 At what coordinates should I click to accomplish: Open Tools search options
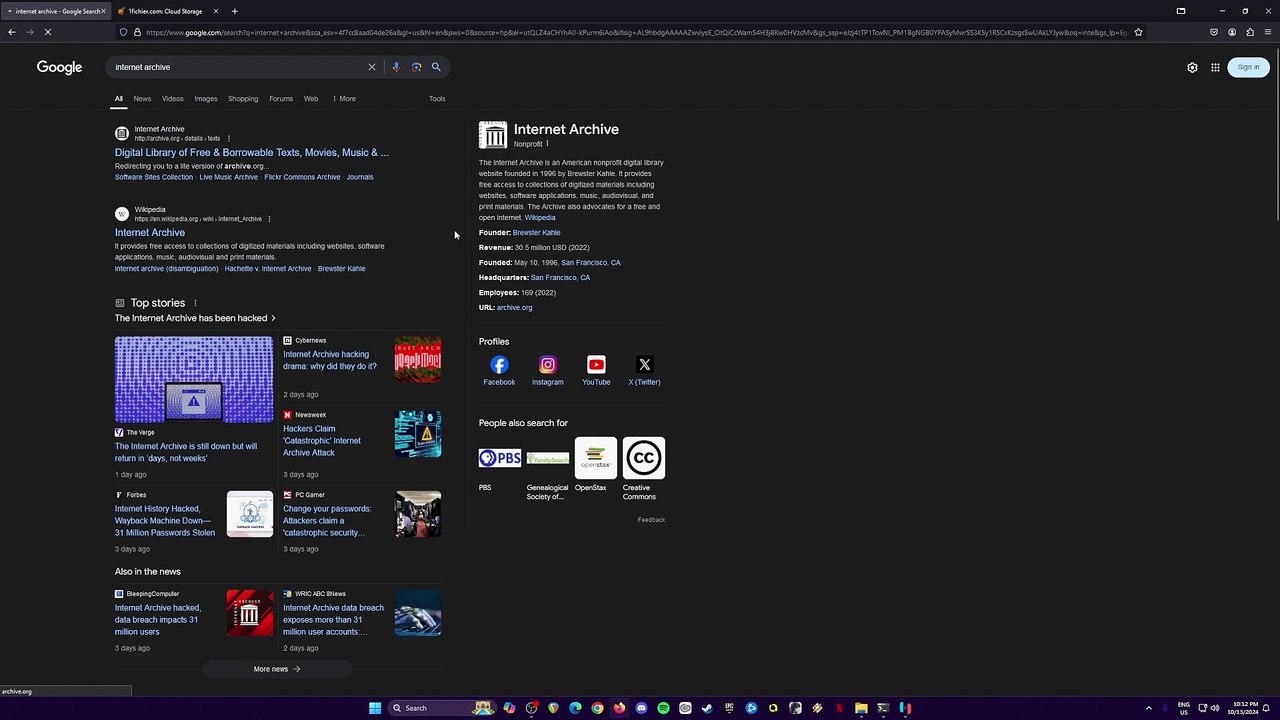[437, 98]
